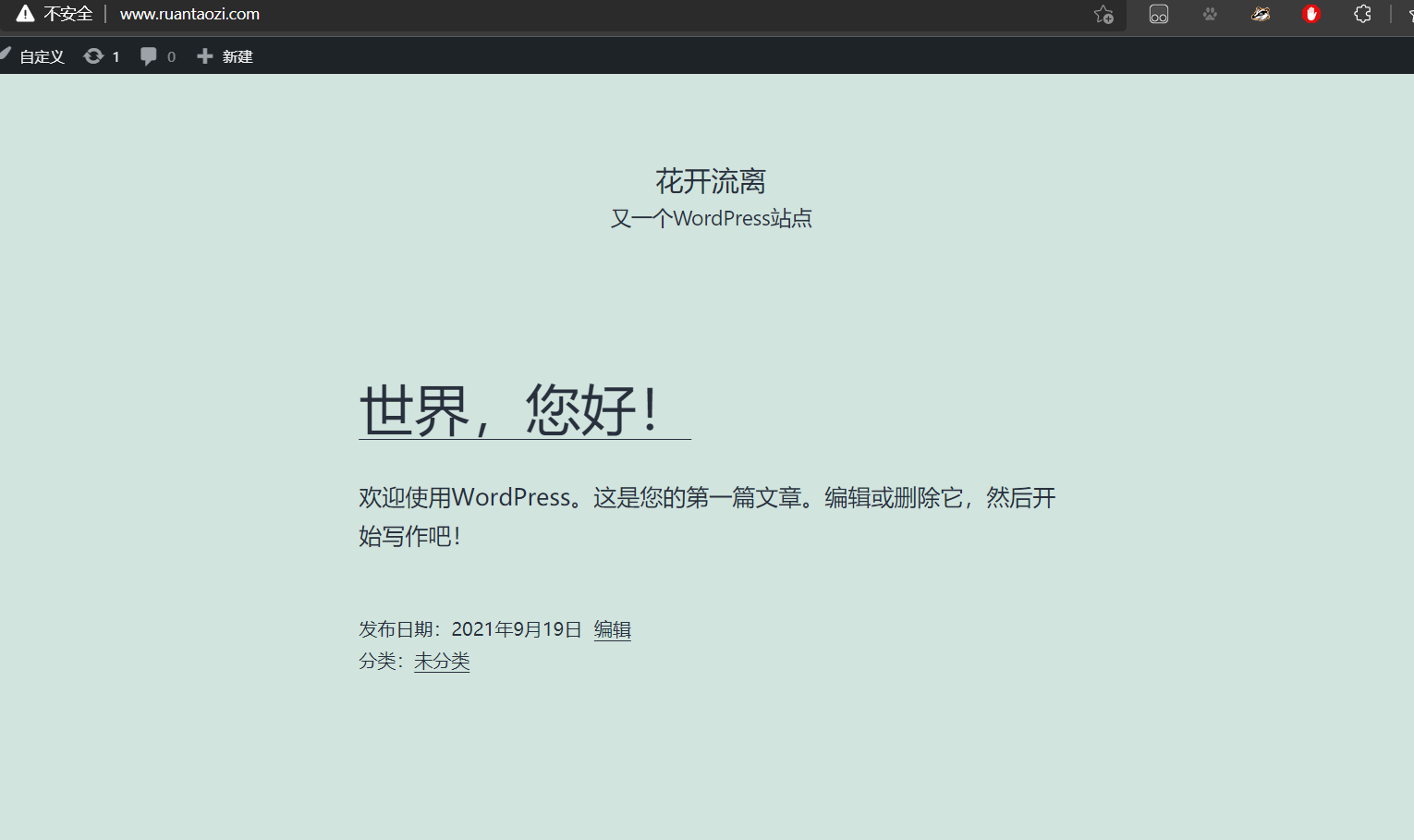Click the comment count showing 0
The image size is (1414, 840).
click(x=172, y=55)
